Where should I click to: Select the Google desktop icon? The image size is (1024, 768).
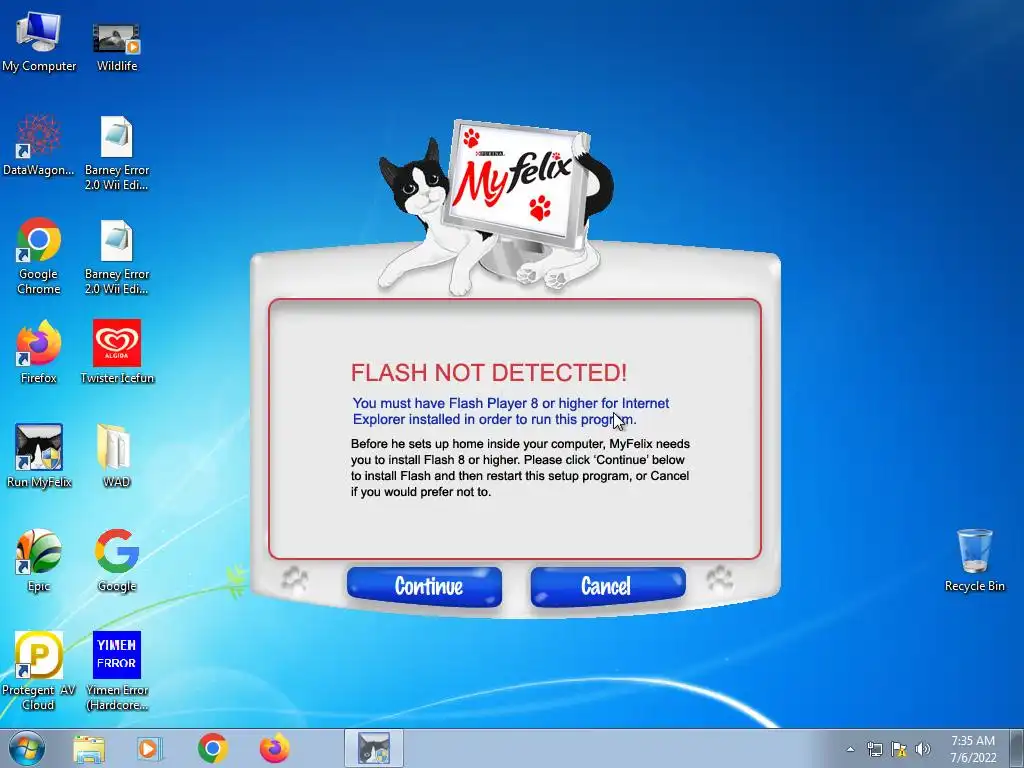[117, 560]
